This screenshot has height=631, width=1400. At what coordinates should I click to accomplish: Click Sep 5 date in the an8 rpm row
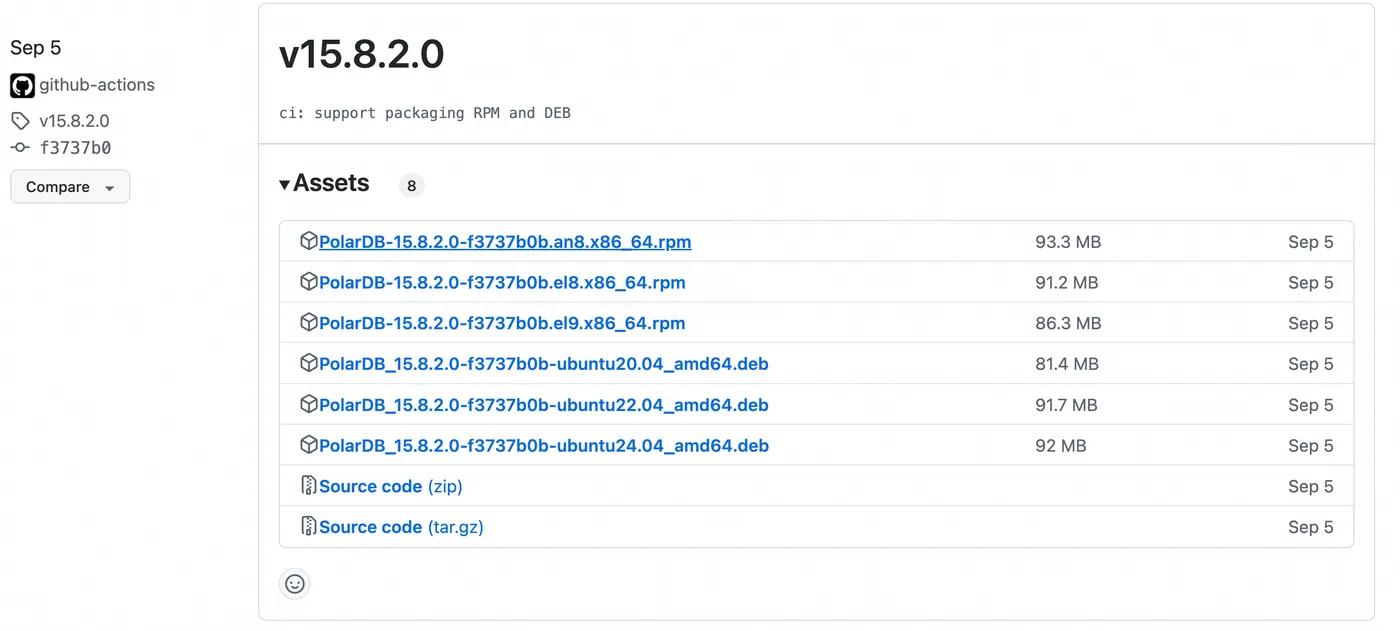[1311, 242]
